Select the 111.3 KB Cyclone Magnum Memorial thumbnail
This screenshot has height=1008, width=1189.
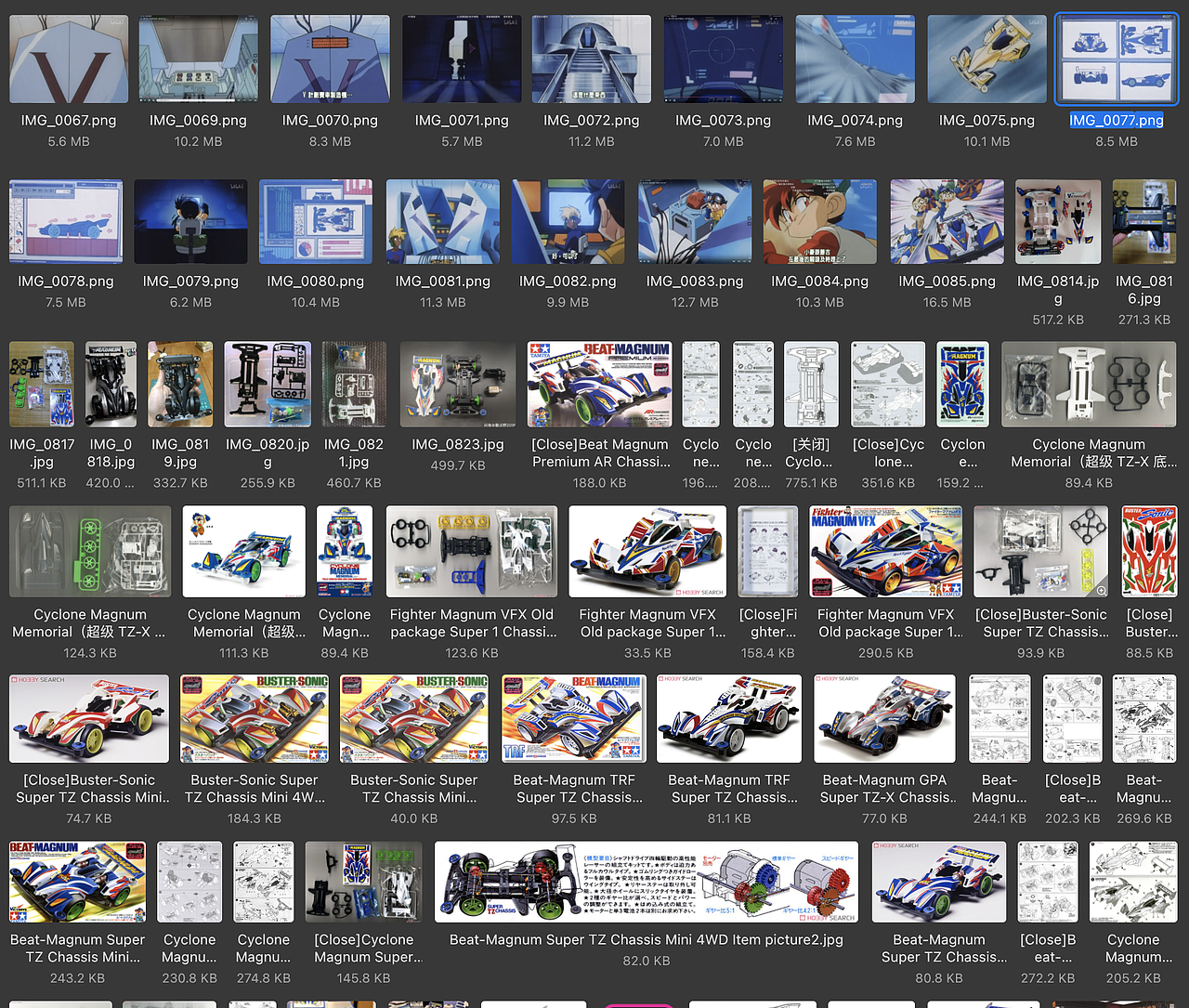pos(244,551)
